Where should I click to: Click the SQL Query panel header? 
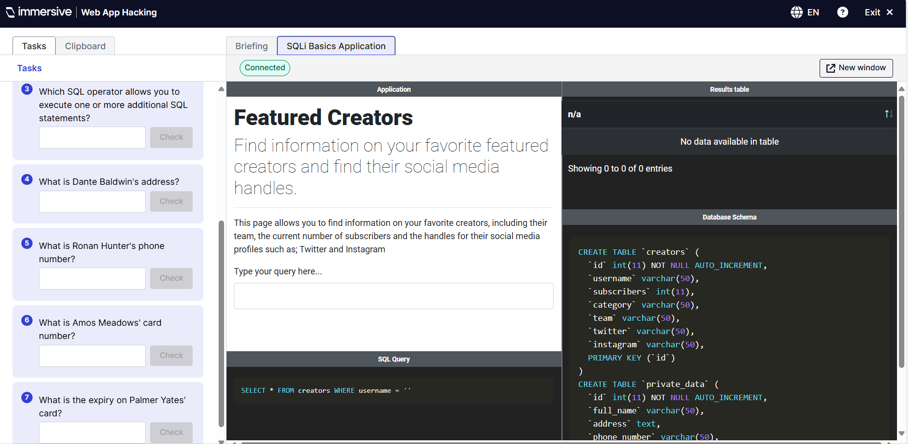(394, 359)
